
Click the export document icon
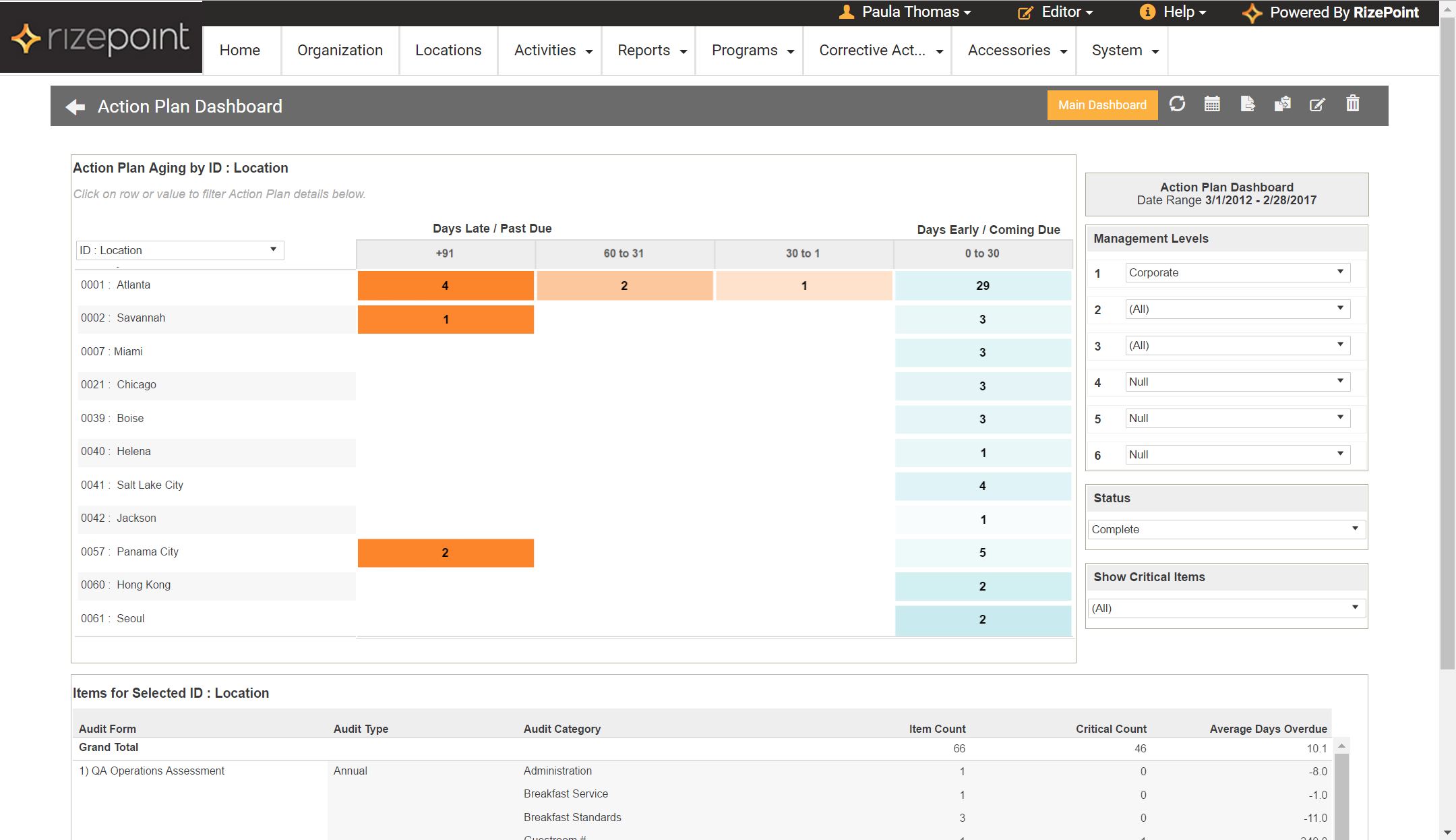click(x=1247, y=104)
